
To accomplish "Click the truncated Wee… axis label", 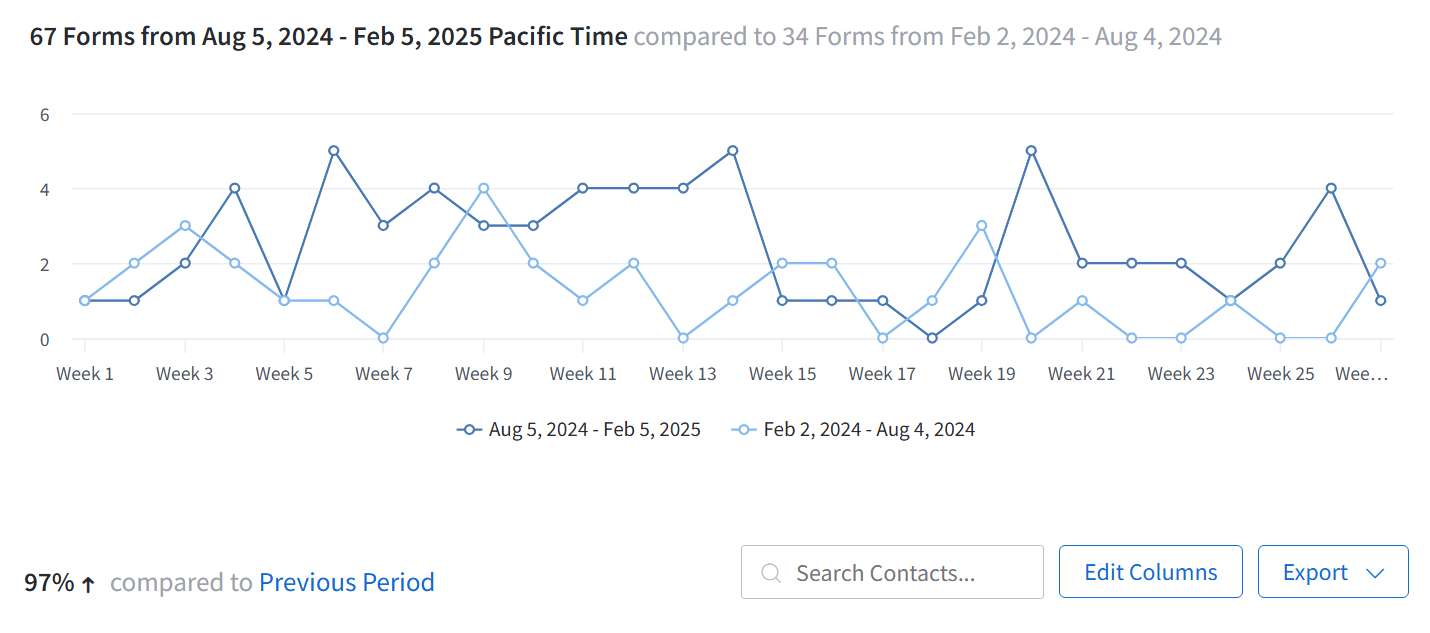I will click(1361, 374).
